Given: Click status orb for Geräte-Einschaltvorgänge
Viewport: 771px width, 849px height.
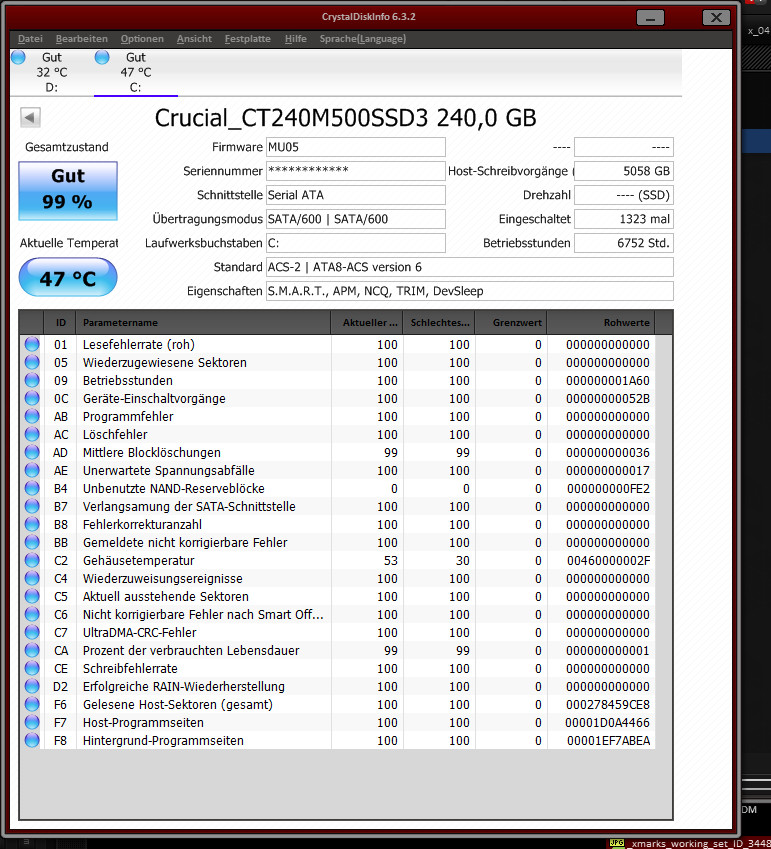Looking at the screenshot, I should point(32,398).
